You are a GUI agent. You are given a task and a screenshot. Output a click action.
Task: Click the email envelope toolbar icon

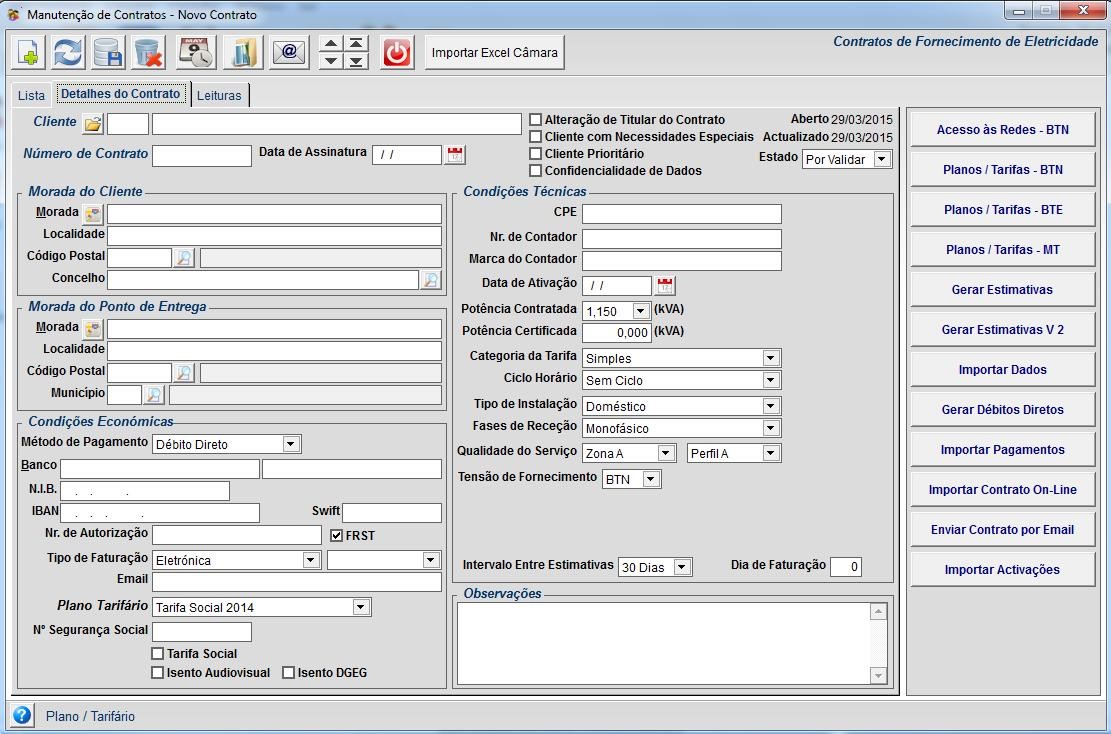click(290, 53)
